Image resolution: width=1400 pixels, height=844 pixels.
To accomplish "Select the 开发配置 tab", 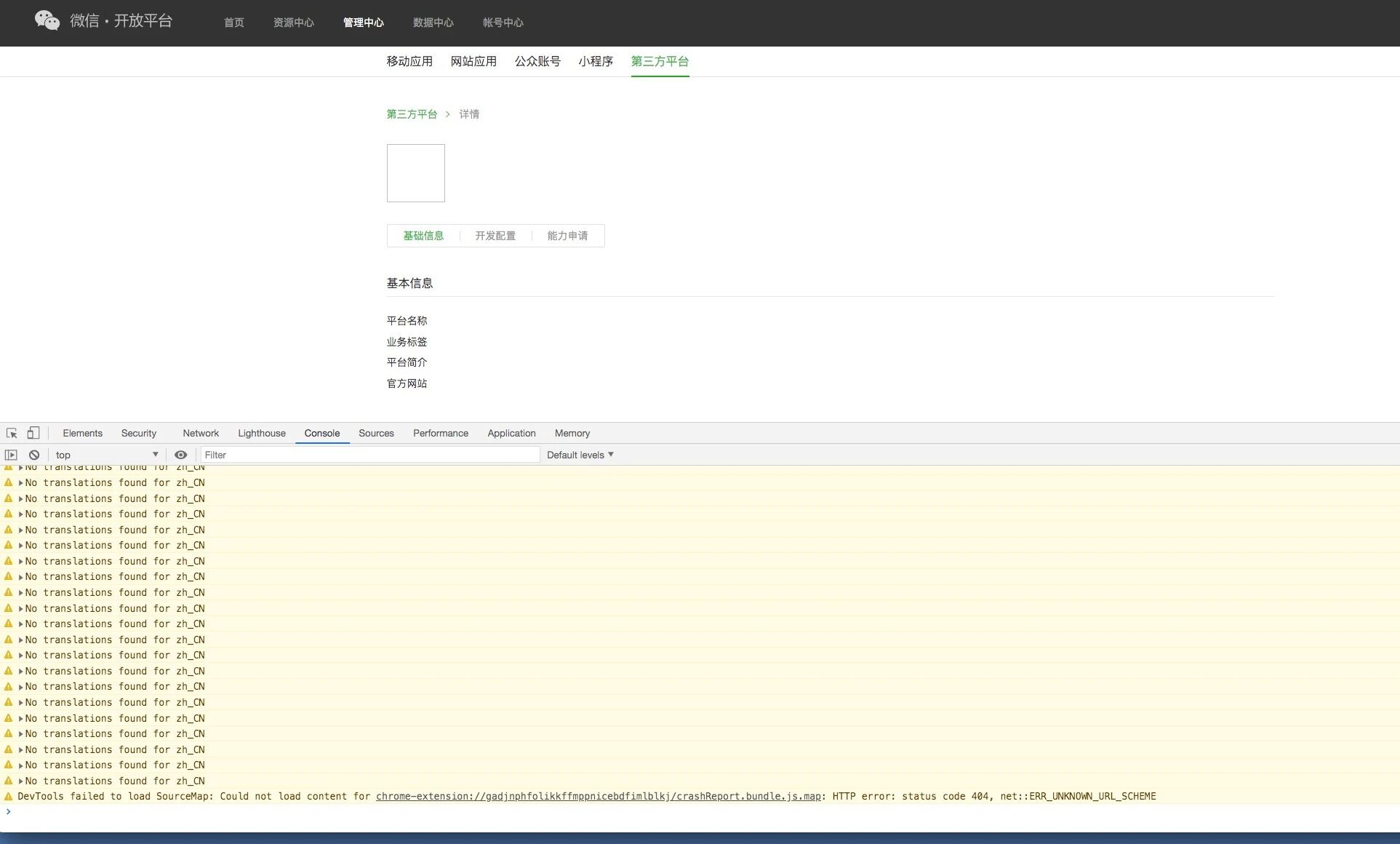I will [x=495, y=236].
